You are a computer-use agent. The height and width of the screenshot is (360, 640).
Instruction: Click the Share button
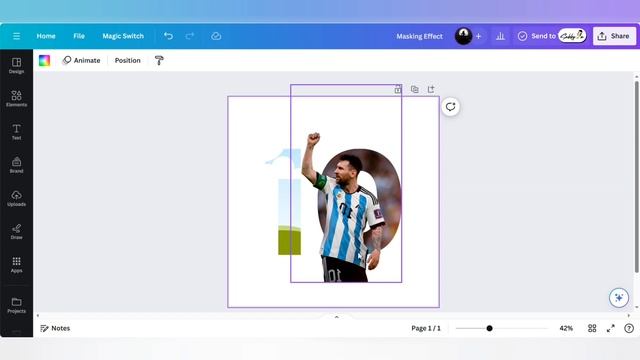pyautogui.click(x=614, y=36)
